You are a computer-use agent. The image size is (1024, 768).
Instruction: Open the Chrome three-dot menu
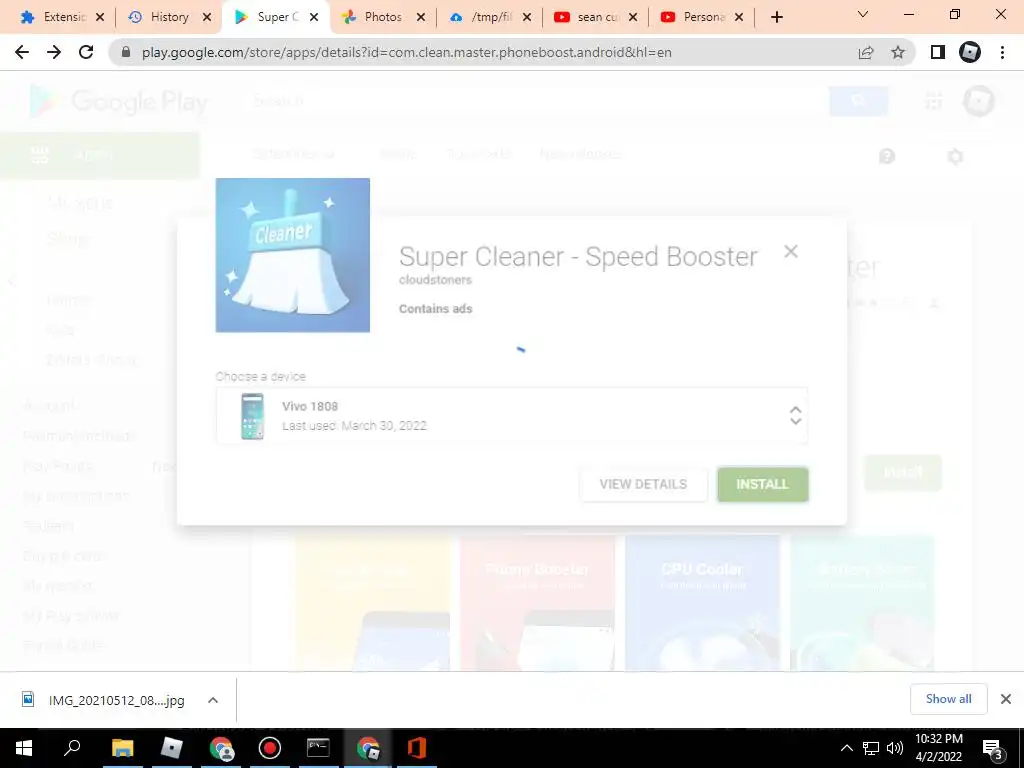pos(1002,52)
